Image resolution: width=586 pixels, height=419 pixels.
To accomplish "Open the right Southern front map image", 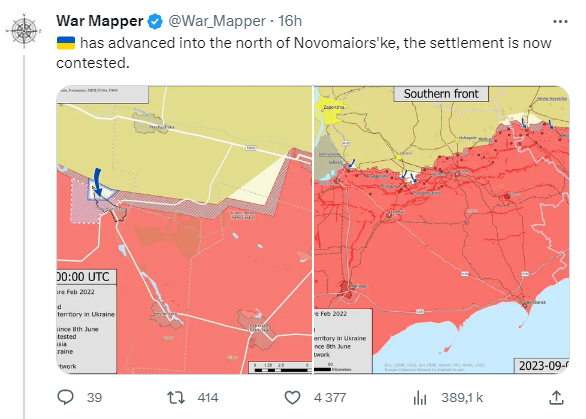I will click(x=442, y=229).
